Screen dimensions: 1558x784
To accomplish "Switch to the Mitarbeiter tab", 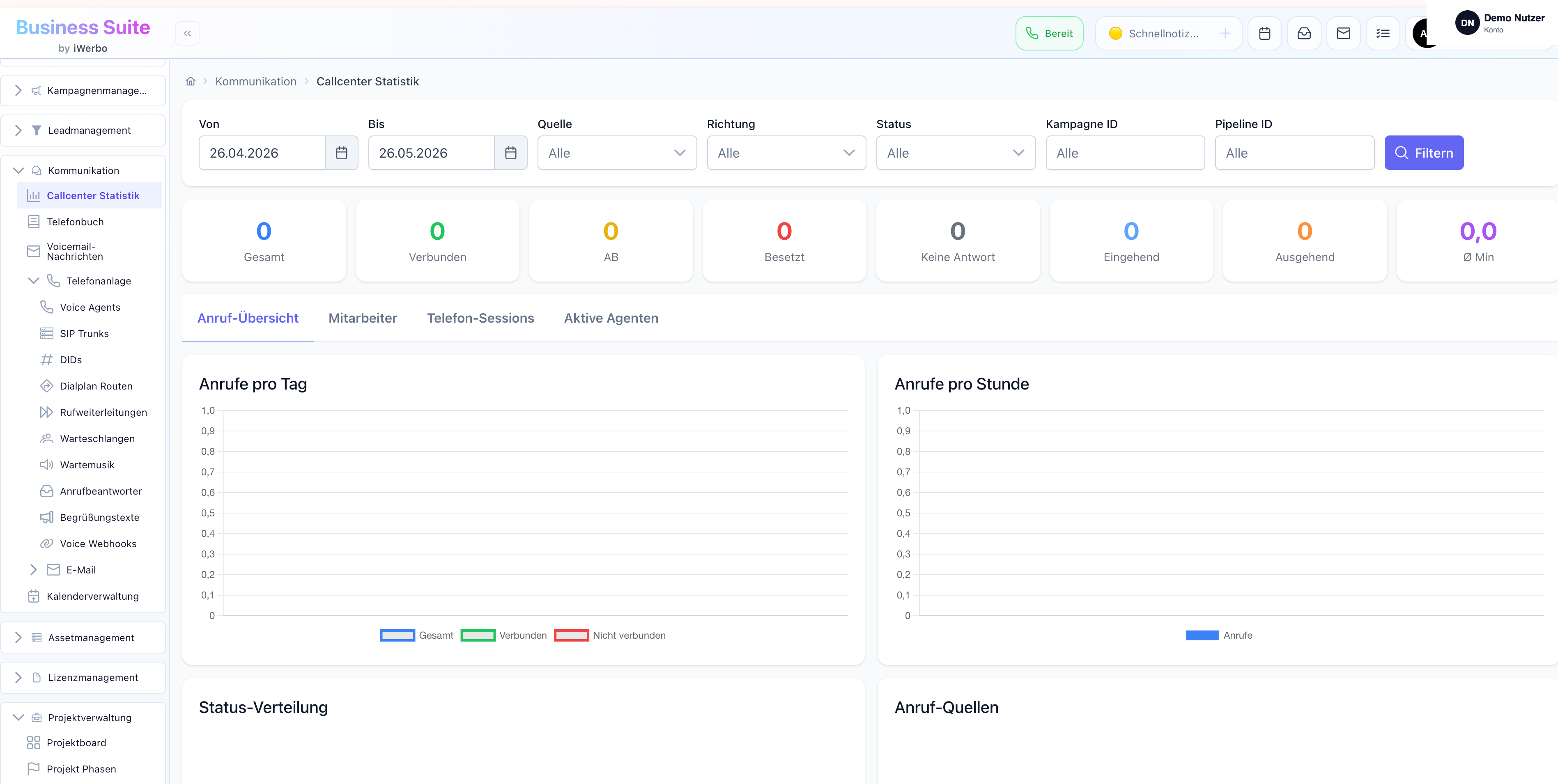I will point(363,318).
